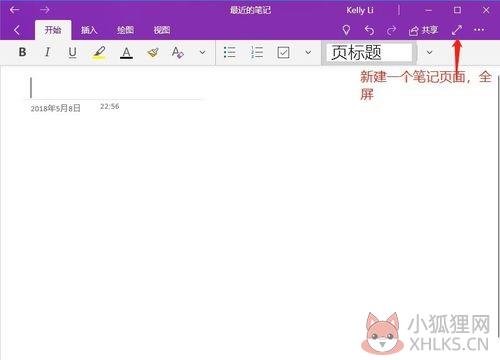Insert a bulleted list
The width and height of the screenshot is (500, 360).
230,52
